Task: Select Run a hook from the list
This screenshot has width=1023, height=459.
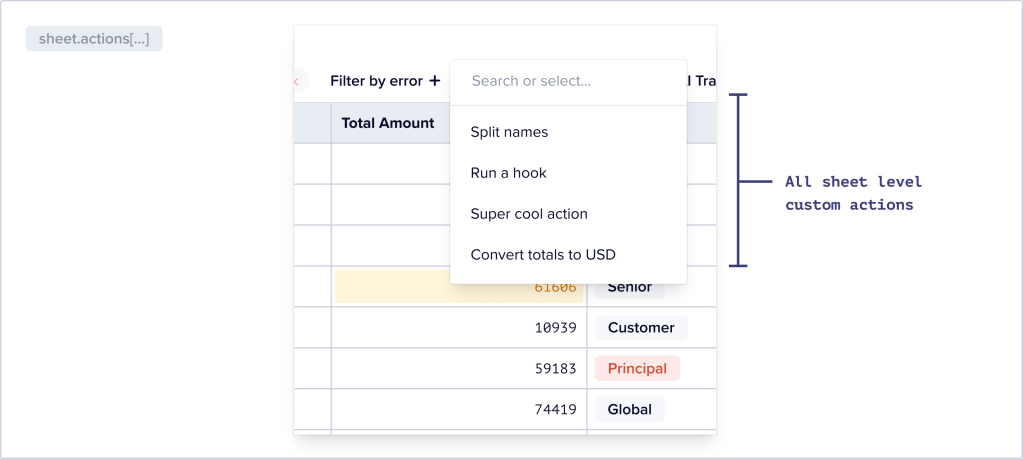Action: [508, 173]
